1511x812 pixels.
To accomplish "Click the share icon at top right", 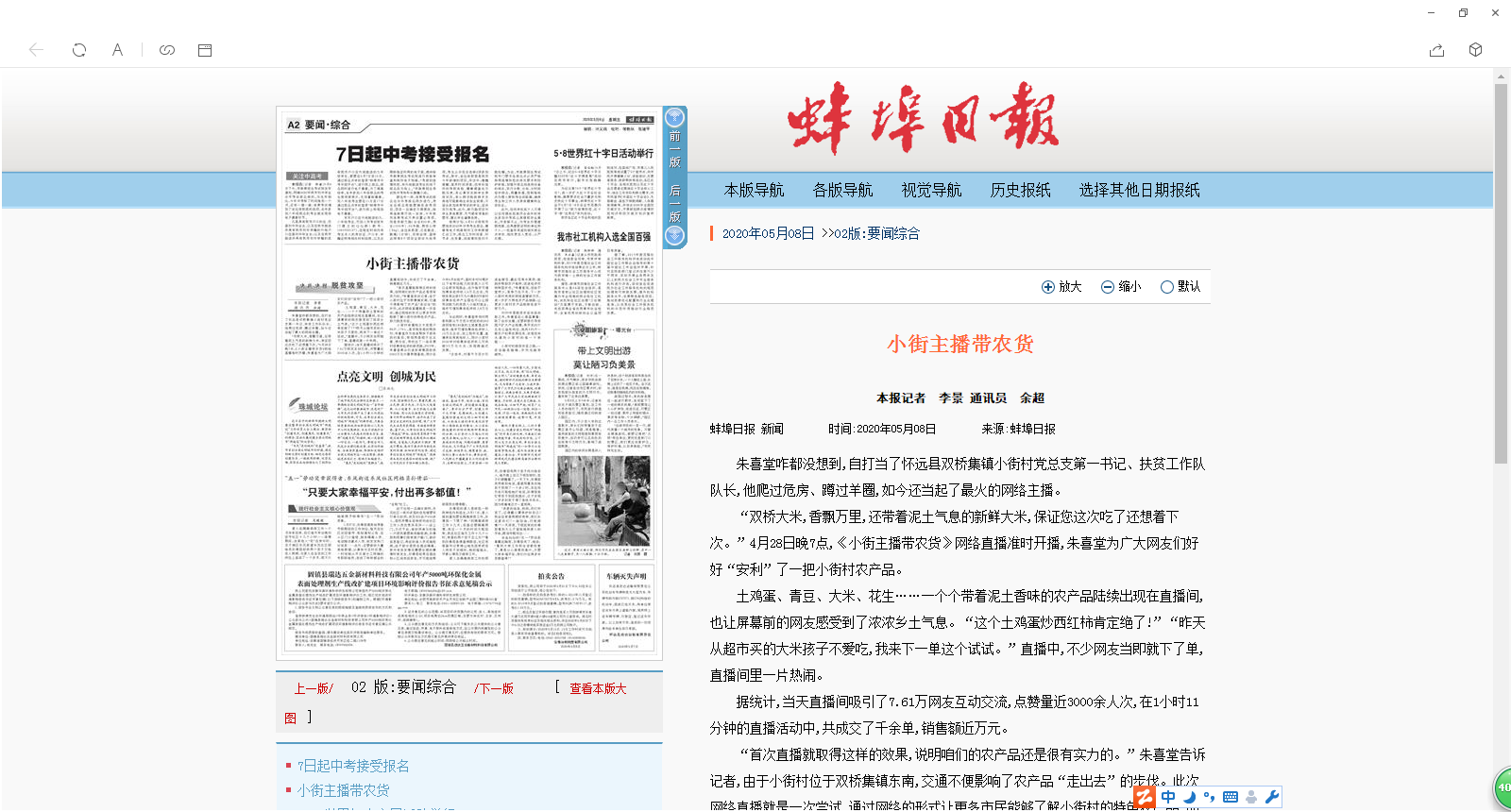I will pyautogui.click(x=1436, y=50).
